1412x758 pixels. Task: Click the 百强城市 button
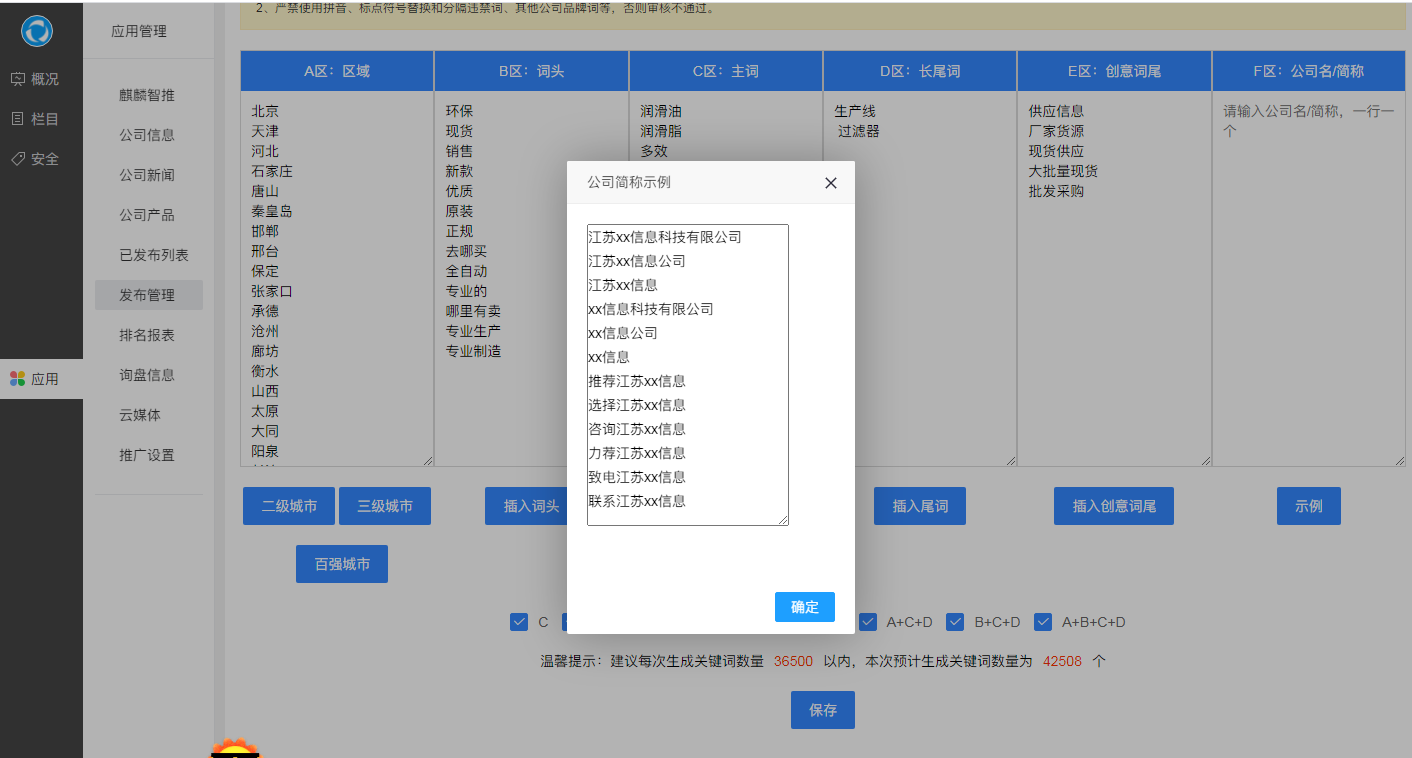coord(342,564)
